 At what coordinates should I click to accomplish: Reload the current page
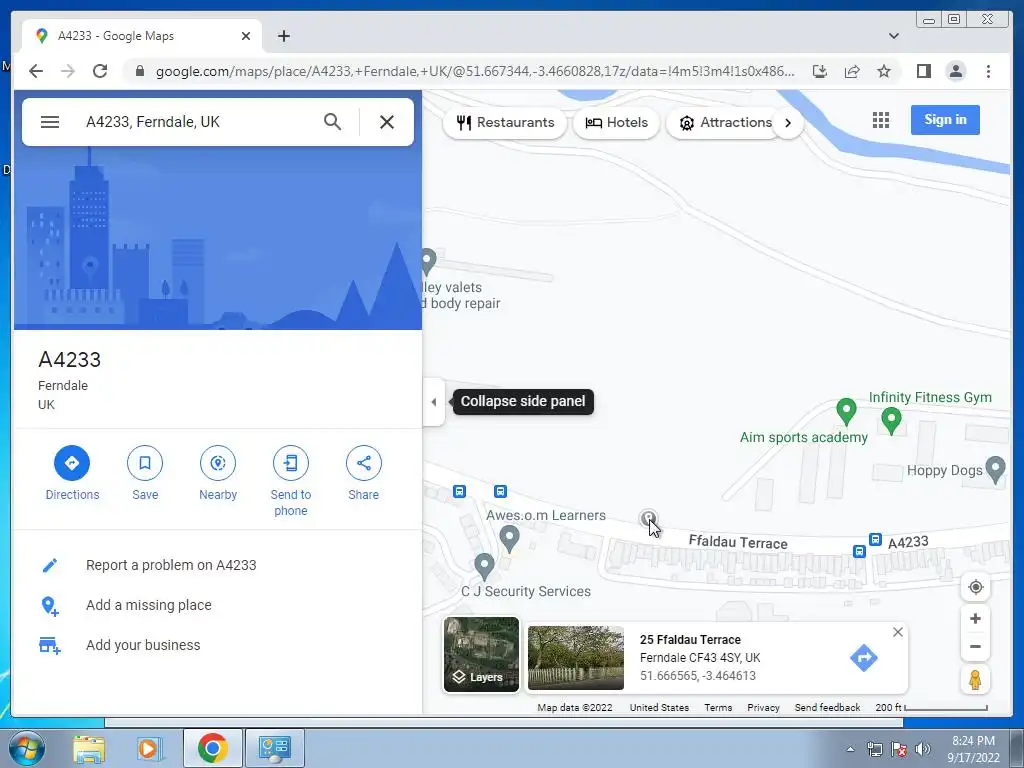(100, 71)
